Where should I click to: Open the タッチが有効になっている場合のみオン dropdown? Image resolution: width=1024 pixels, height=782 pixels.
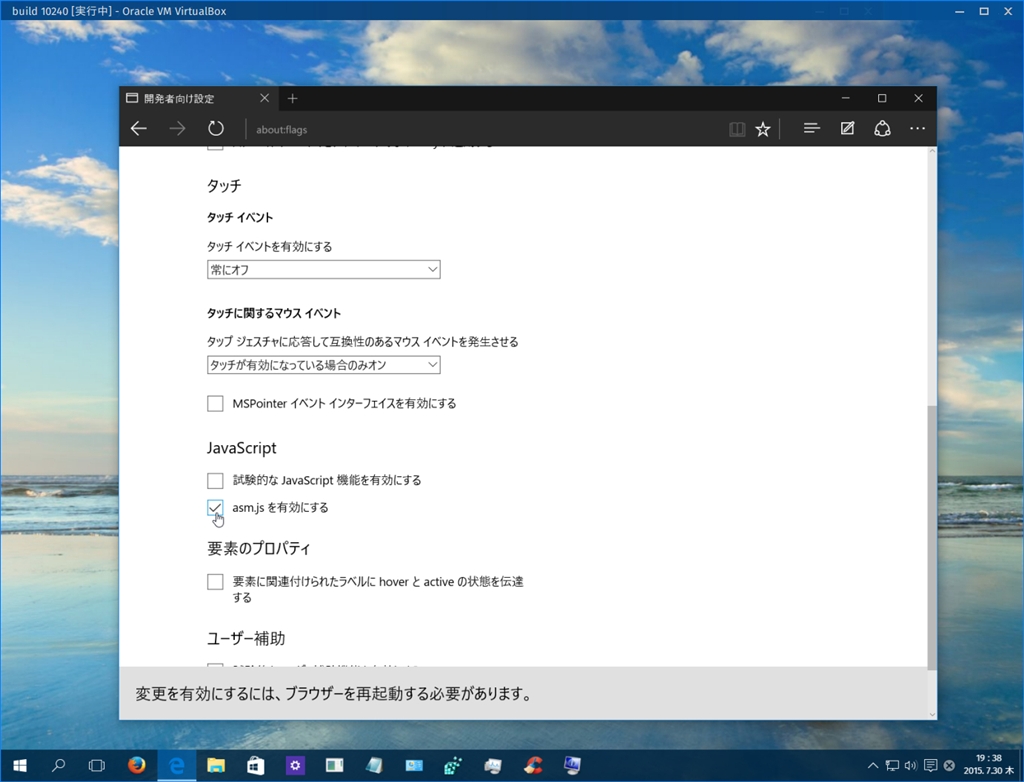[324, 365]
